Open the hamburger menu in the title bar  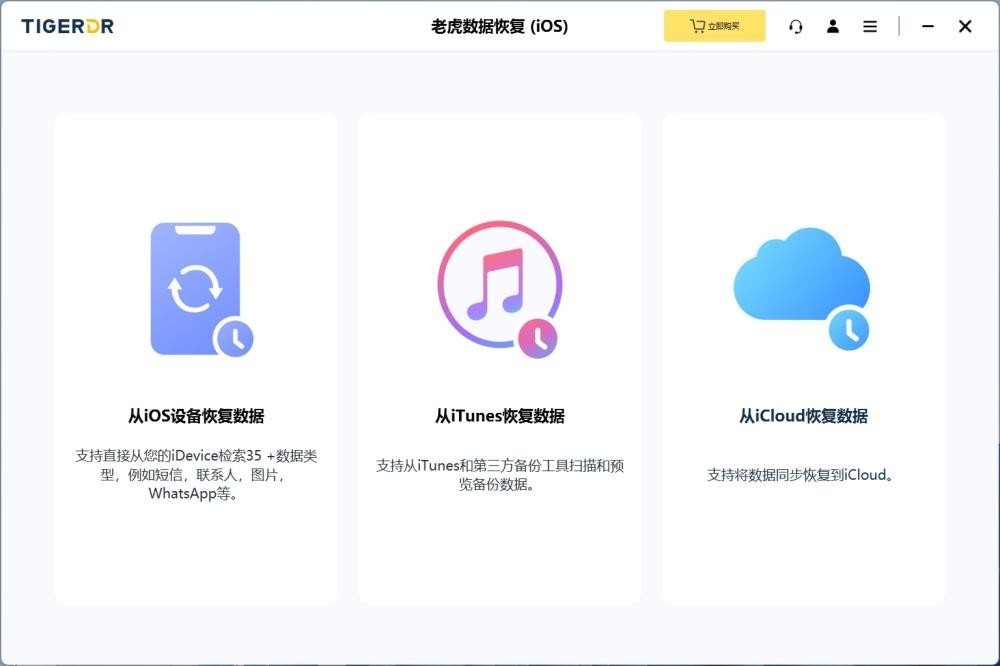[870, 27]
